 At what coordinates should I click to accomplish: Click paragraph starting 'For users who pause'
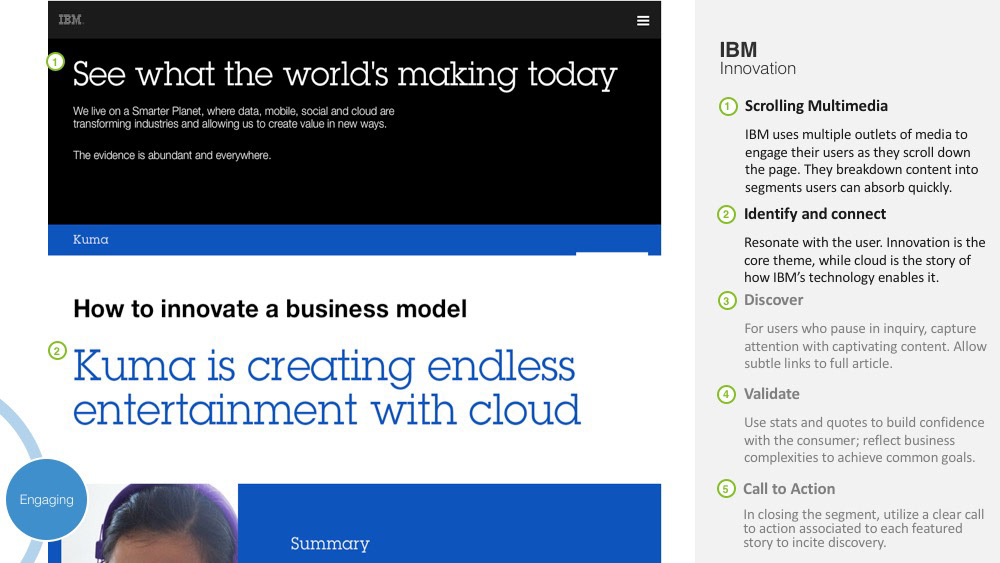coord(865,346)
